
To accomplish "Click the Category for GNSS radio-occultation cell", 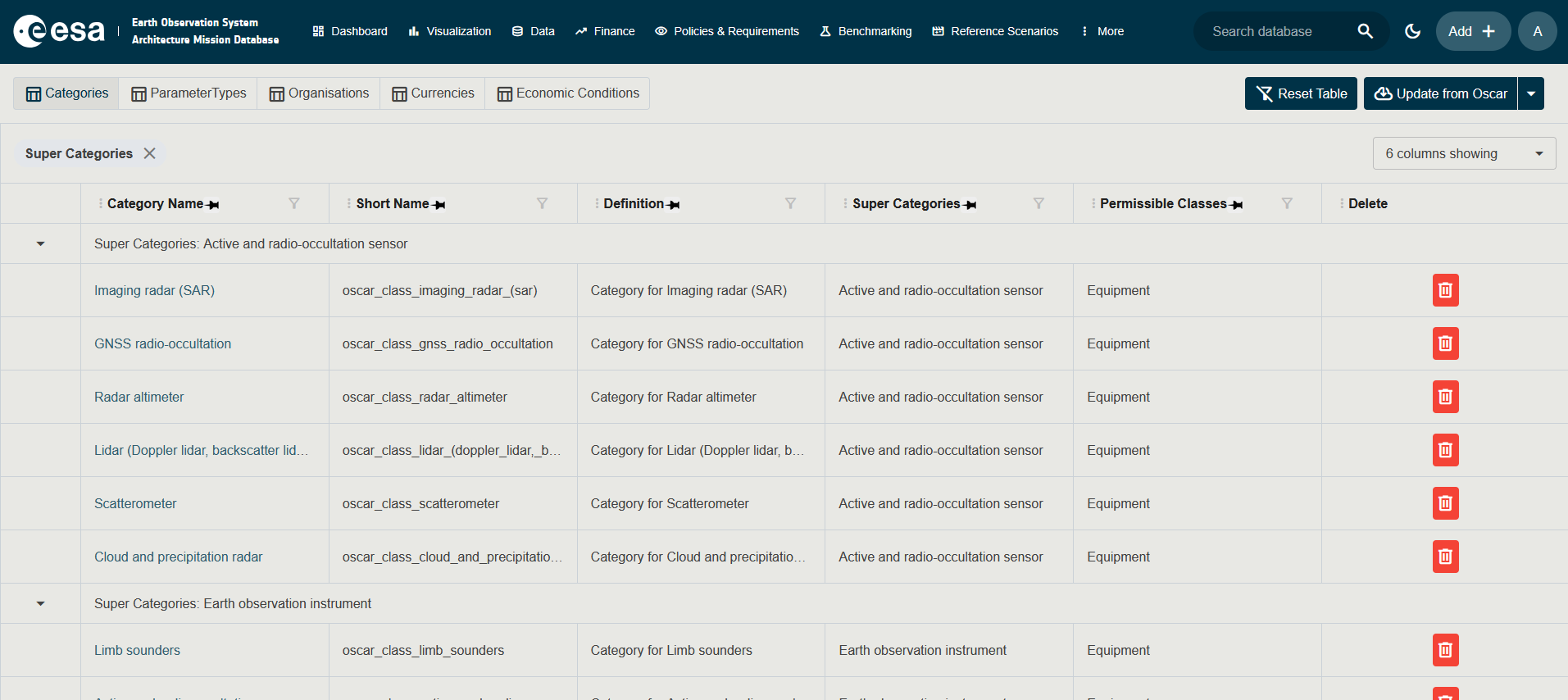I will point(701,343).
